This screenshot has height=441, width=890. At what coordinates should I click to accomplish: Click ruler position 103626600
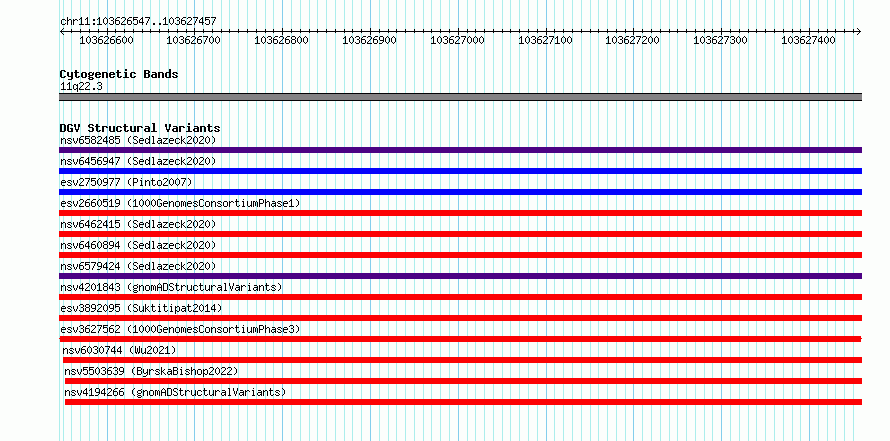107,40
